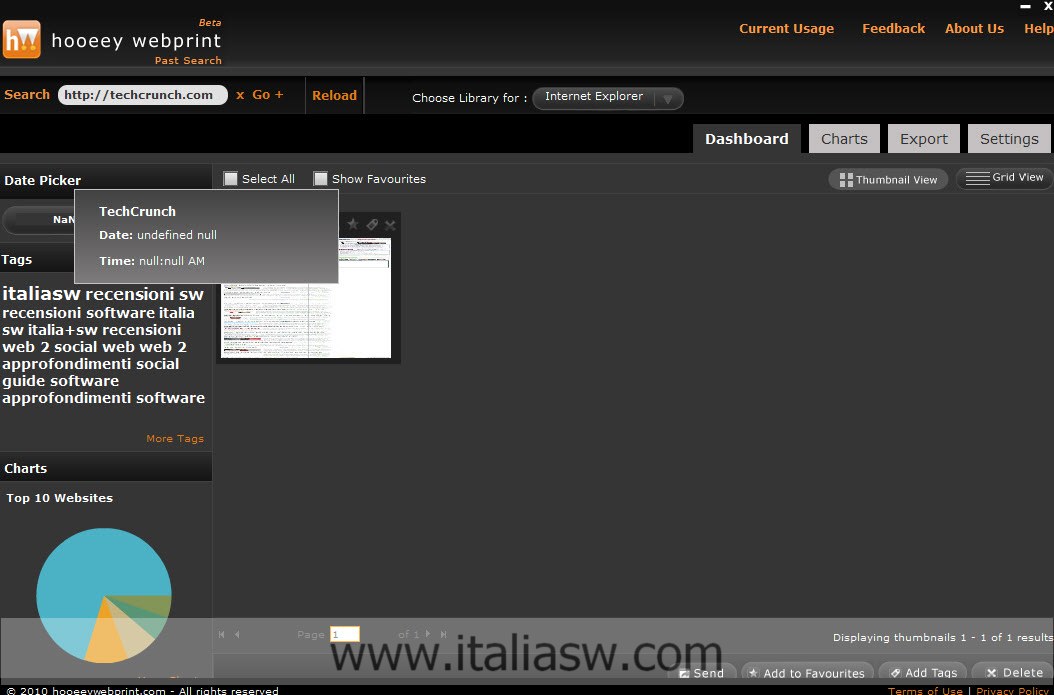Click the Send button
1054x695 pixels.
[701, 672]
